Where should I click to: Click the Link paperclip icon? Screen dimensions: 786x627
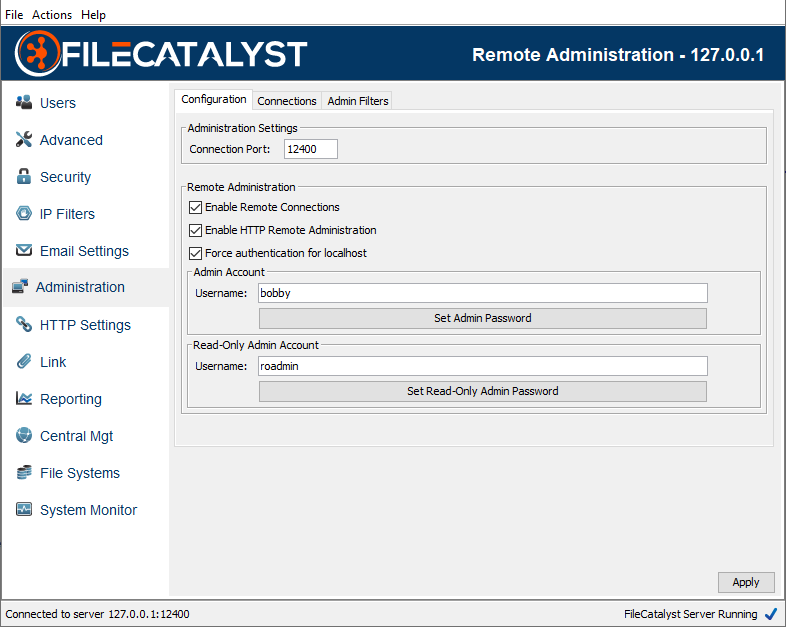24,361
